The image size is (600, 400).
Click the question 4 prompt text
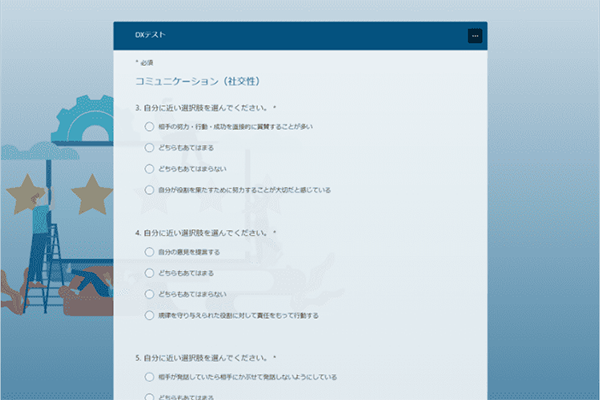click(x=205, y=233)
